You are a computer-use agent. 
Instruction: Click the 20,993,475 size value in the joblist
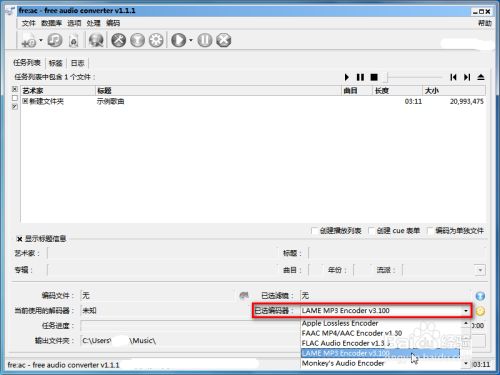pos(467,101)
